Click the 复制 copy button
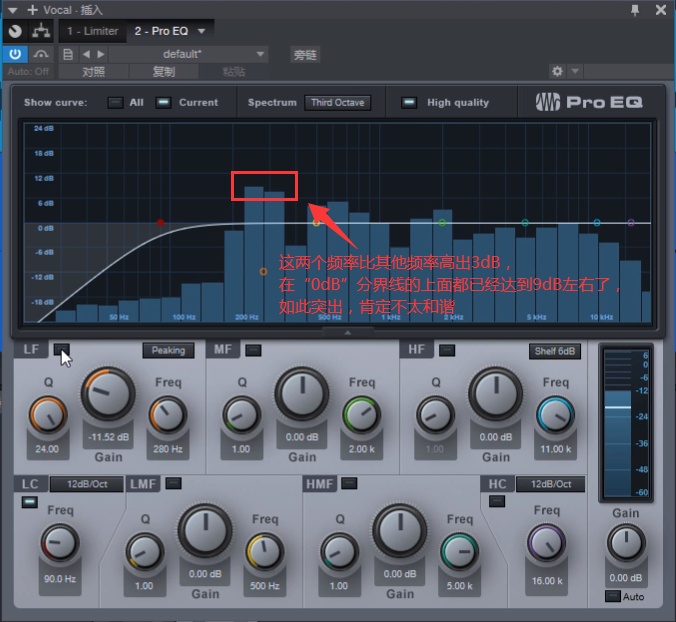 pos(164,72)
